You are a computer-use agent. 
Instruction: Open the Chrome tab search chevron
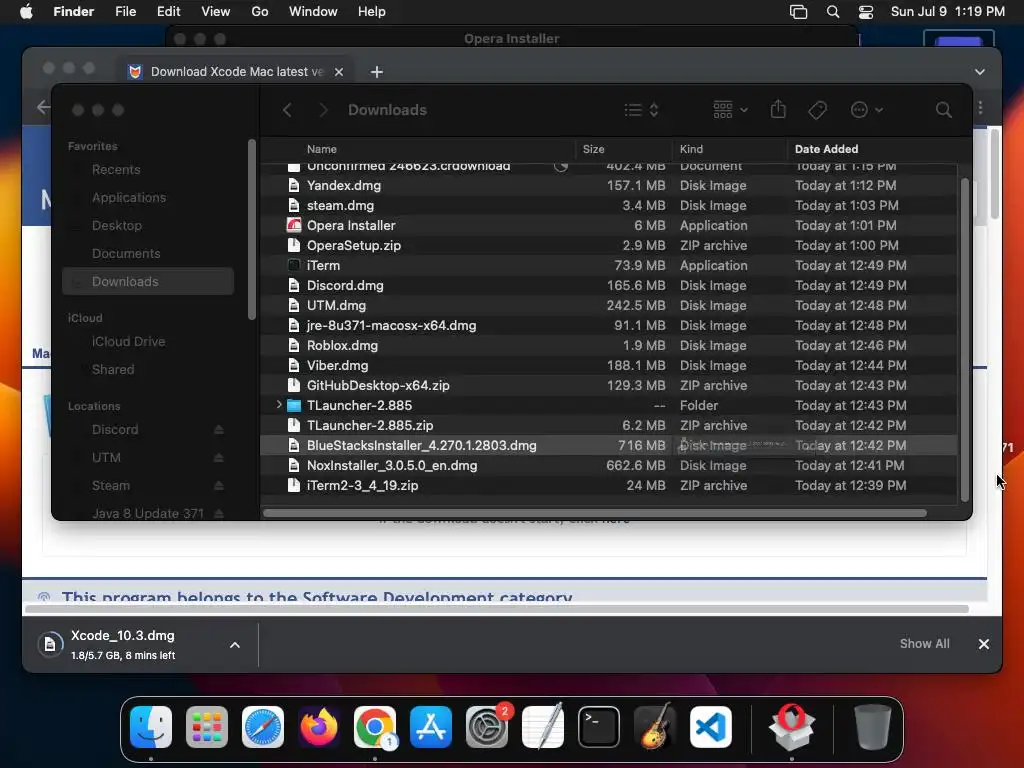pos(980,72)
